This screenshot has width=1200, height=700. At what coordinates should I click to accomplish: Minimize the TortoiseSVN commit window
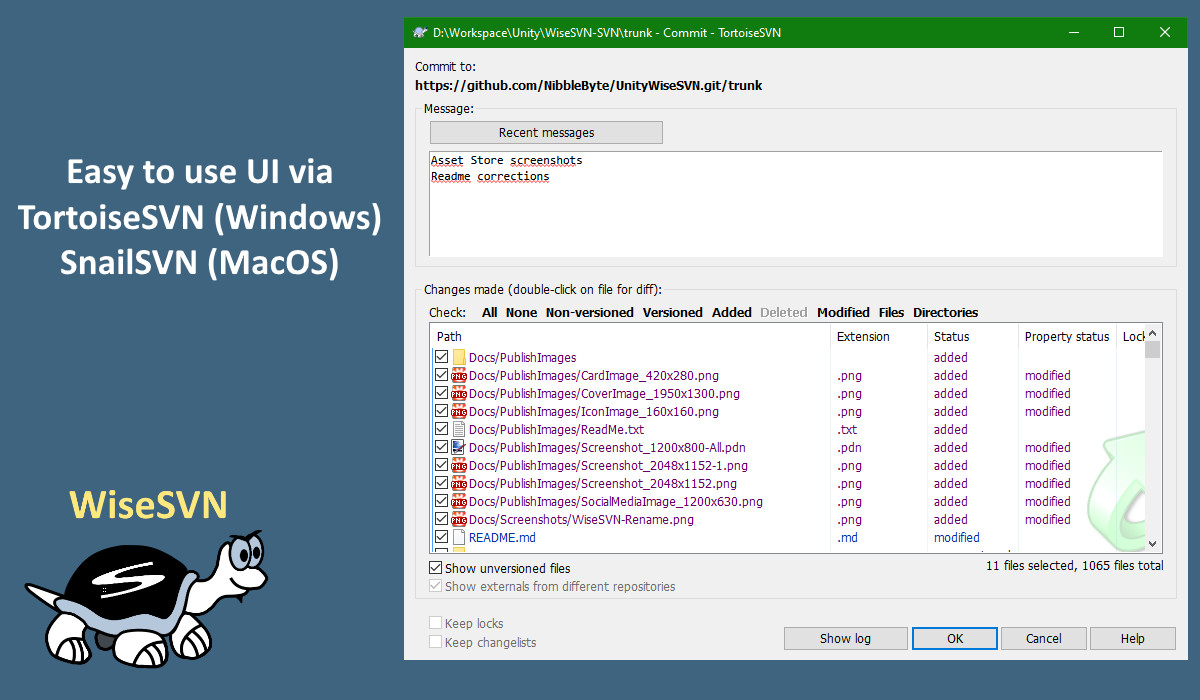(1072, 32)
